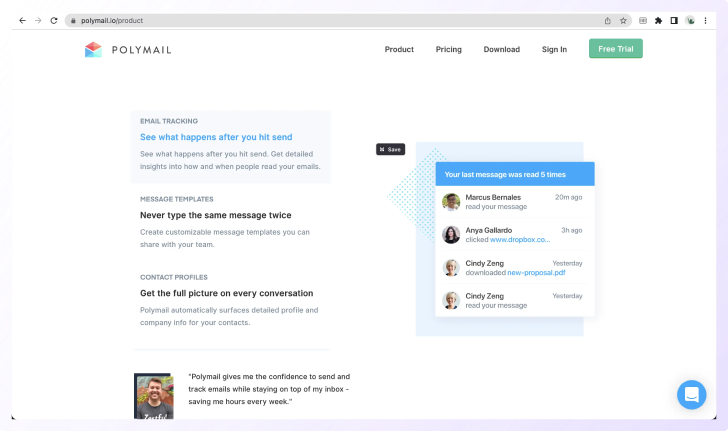Viewport: 728px width, 431px height.
Task: Open the Product menu item
Action: click(399, 49)
